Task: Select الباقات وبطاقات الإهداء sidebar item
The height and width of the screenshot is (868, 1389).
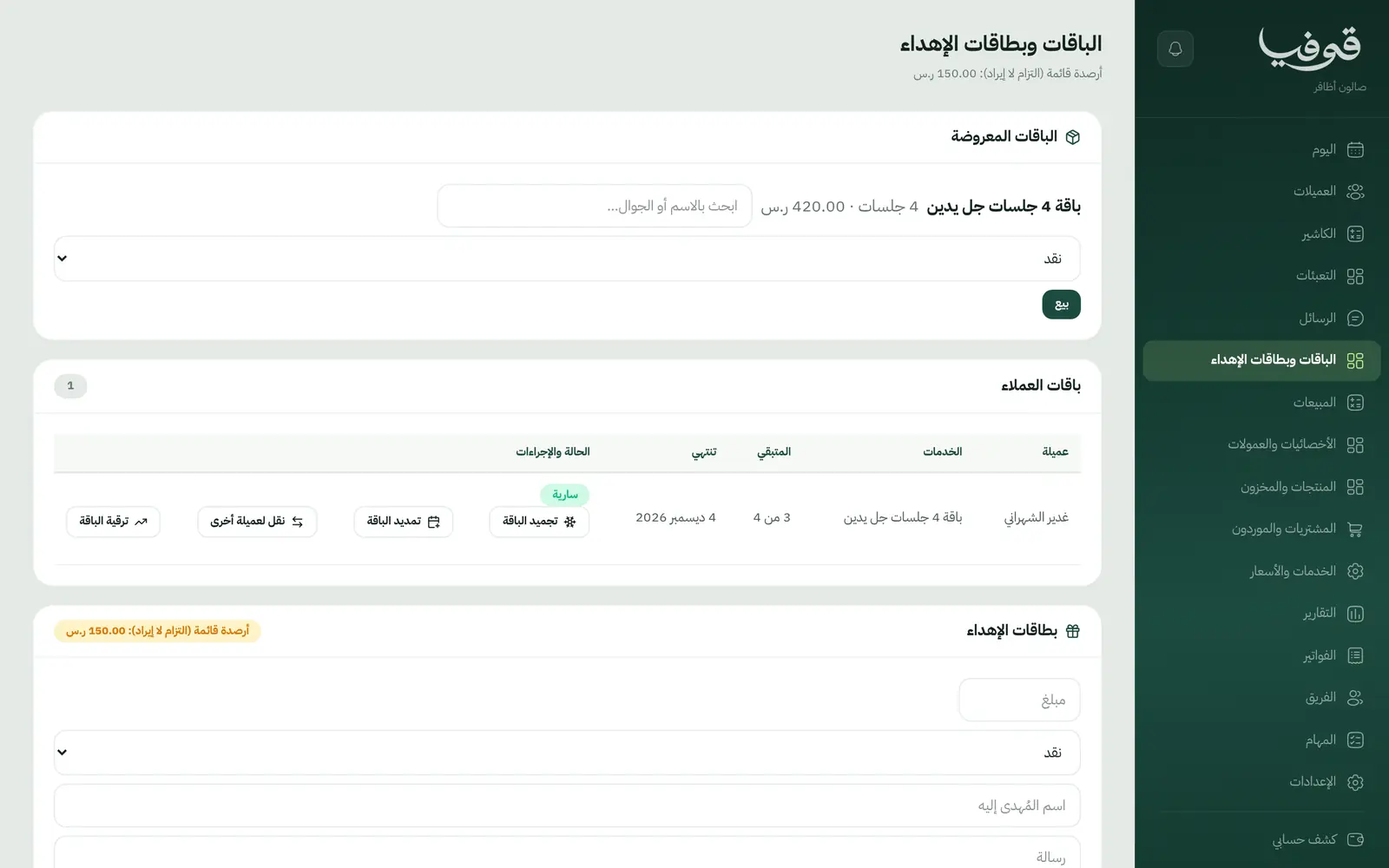Action: point(1262,360)
